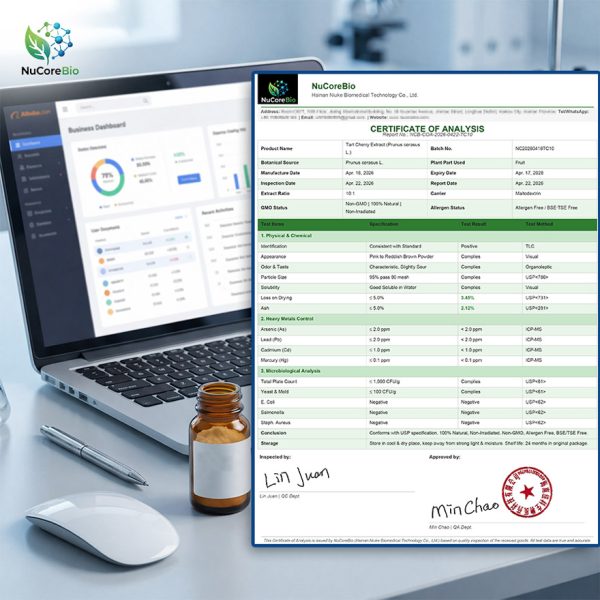The image size is (600, 600).
Task: Click the green 'NuCoreBio' company name in certificate header
Action: point(333,86)
